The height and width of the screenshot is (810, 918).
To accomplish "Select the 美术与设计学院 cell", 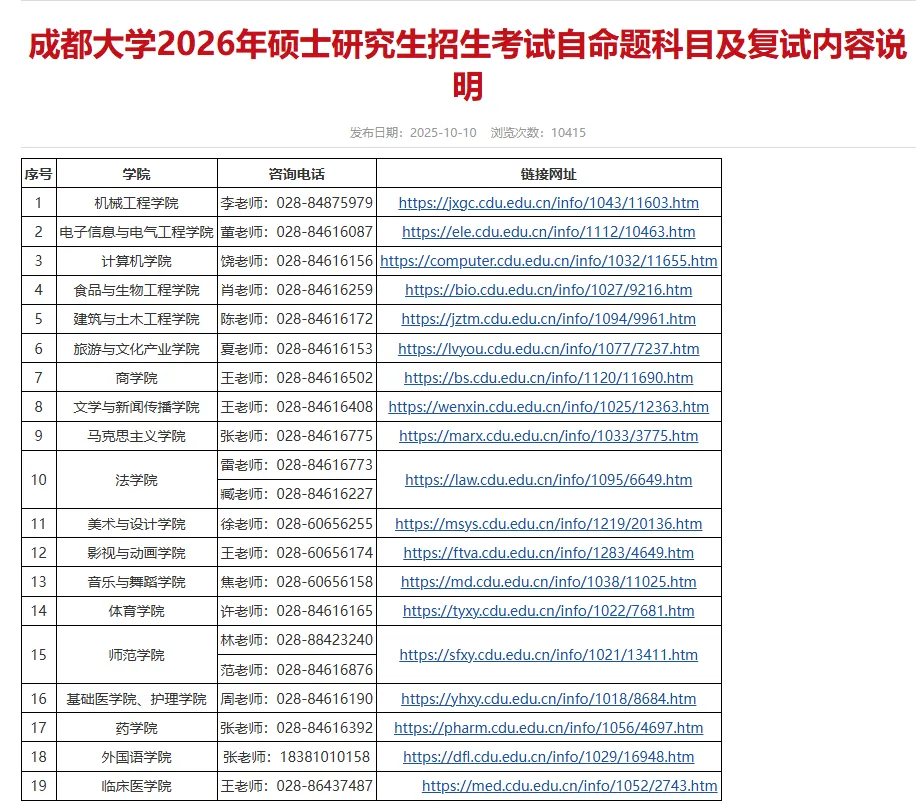I will [136, 524].
